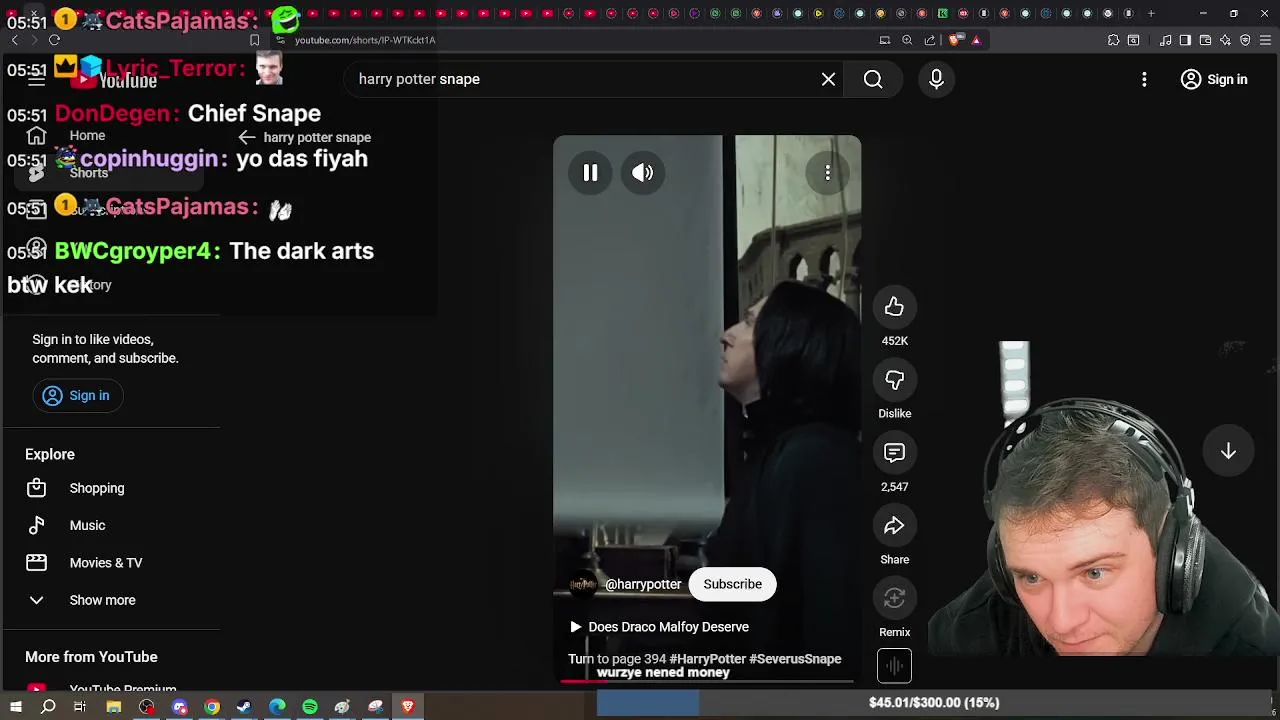The height and width of the screenshot is (720, 1280).
Task: Go to YouTube Home in sidebar
Action: tap(87, 135)
